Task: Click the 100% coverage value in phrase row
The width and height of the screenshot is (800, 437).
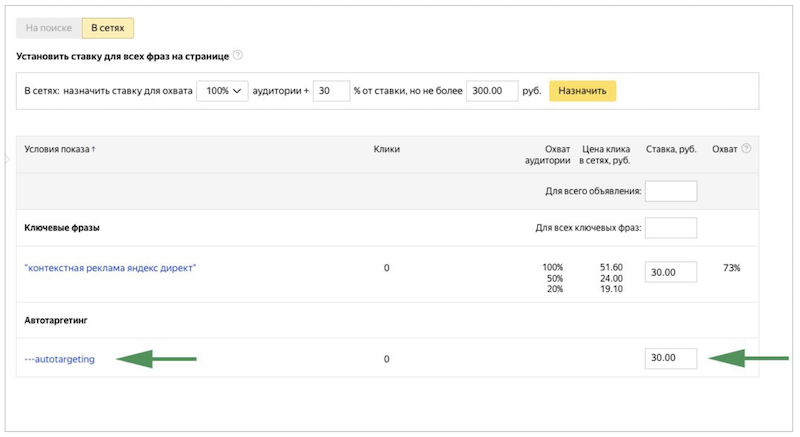Action: (x=553, y=267)
